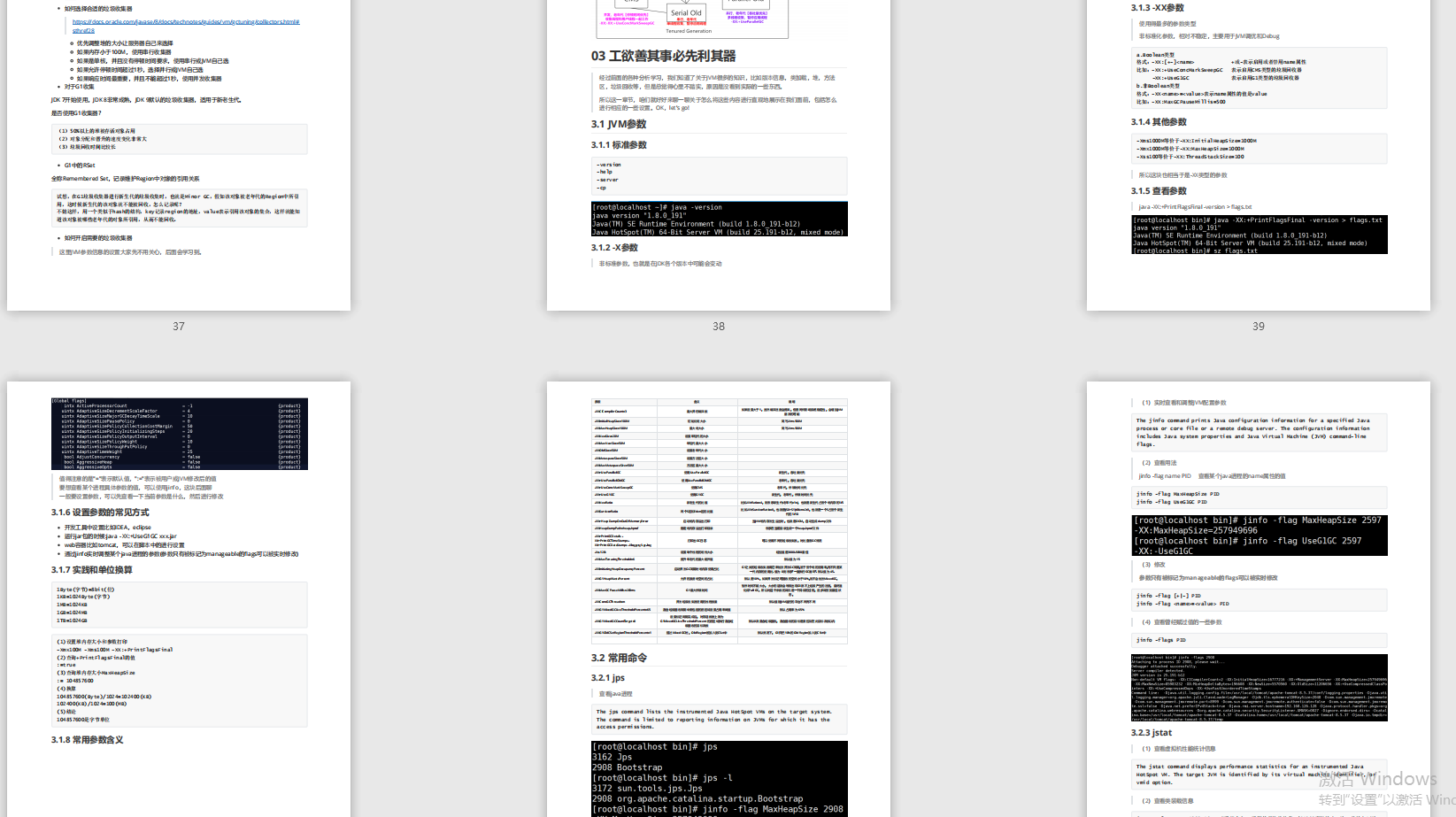
Task: Click bullet "如何选择合适的垃圾收集器"
Action: click(x=98, y=9)
